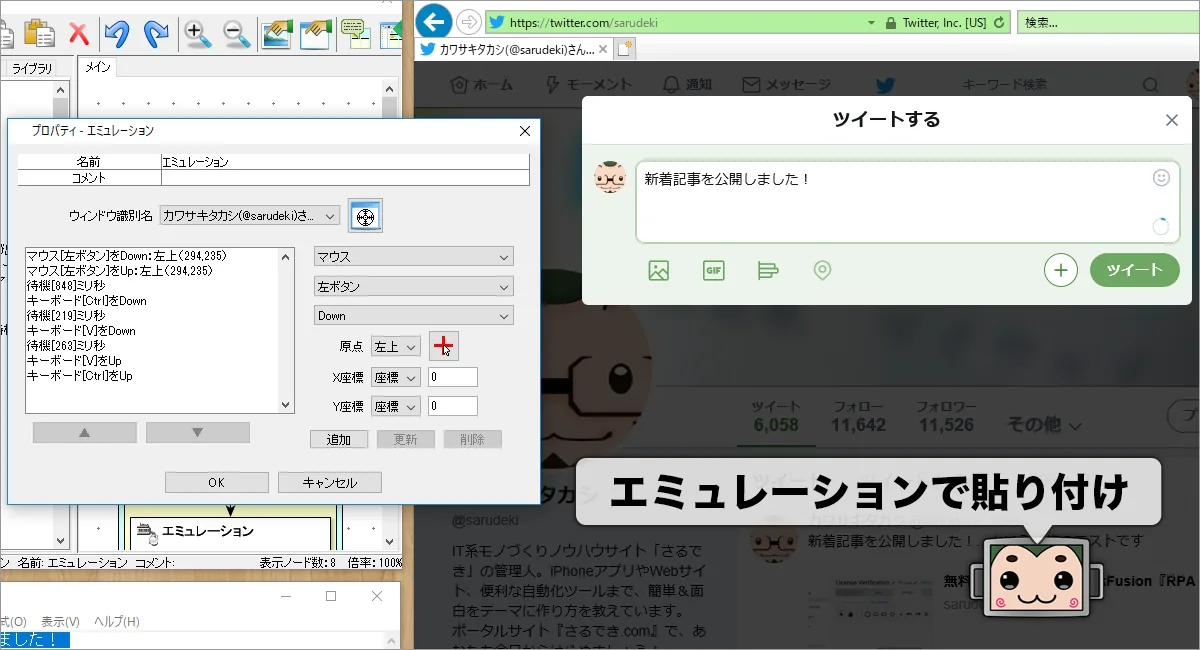The height and width of the screenshot is (650, 1200).
Task: Click the red crosshair coordinate picker
Action: pos(443,346)
